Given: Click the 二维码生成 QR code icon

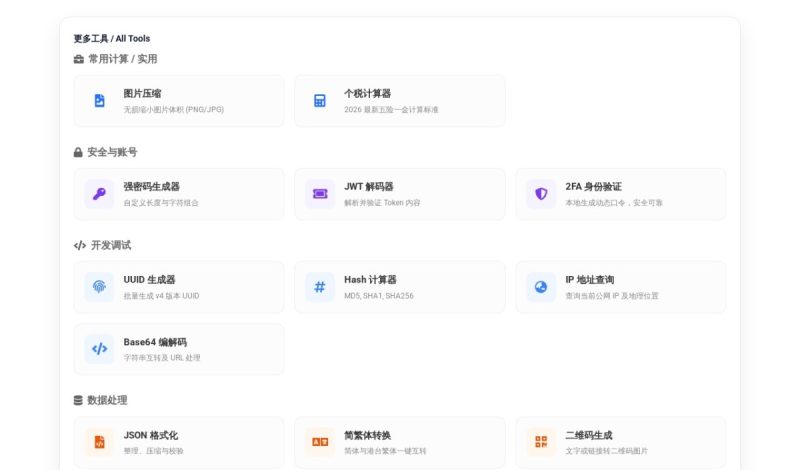Looking at the screenshot, I should pos(541,442).
